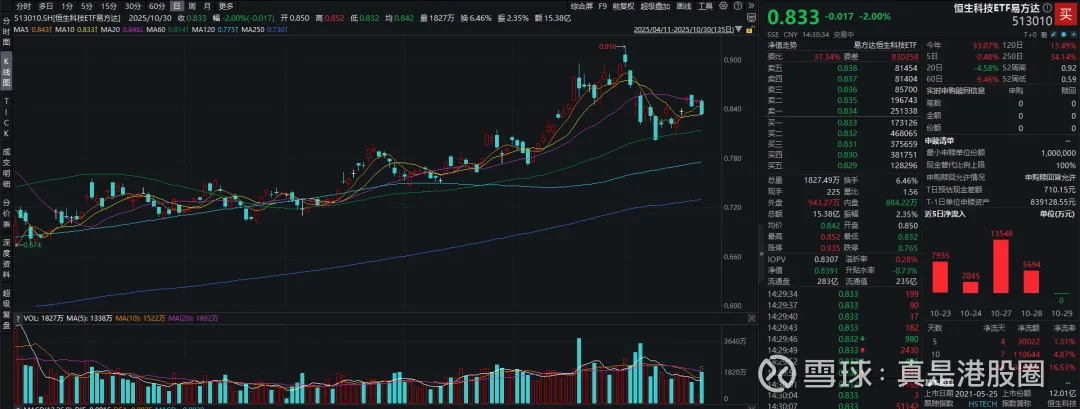Select the 30分 interval
Image resolution: width=1080 pixels, height=409 pixels.
tap(133, 6)
